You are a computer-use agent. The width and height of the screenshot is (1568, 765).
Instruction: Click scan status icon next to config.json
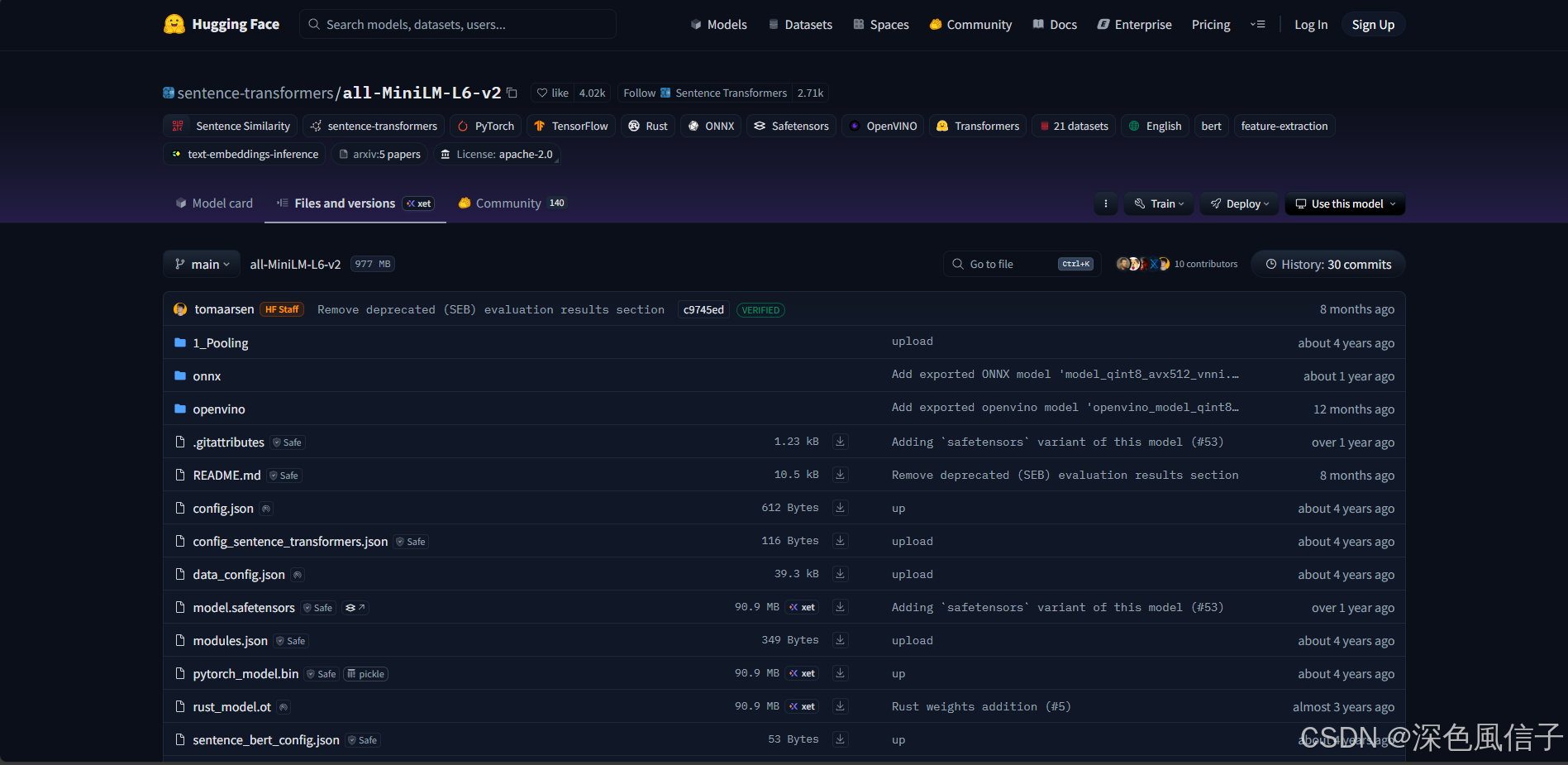coord(266,509)
